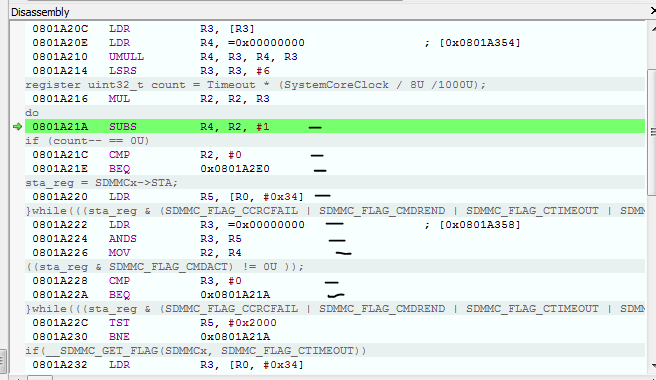The height and width of the screenshot is (380, 656).
Task: Click the 'if (count-- == 0U)' source line
Action: point(335,141)
